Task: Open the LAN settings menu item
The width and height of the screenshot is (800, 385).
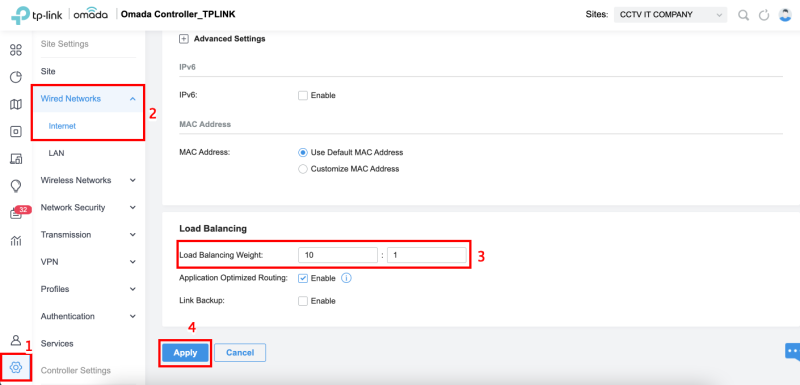Action: click(x=56, y=153)
